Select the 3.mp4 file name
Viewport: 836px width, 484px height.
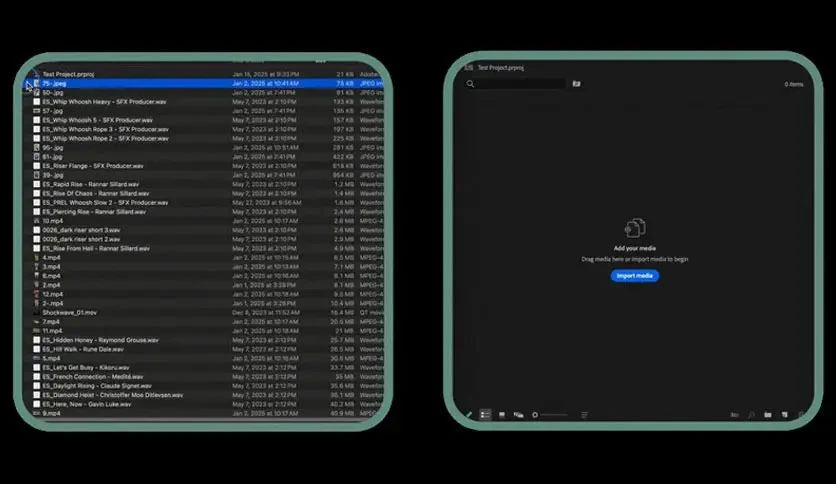(51, 267)
